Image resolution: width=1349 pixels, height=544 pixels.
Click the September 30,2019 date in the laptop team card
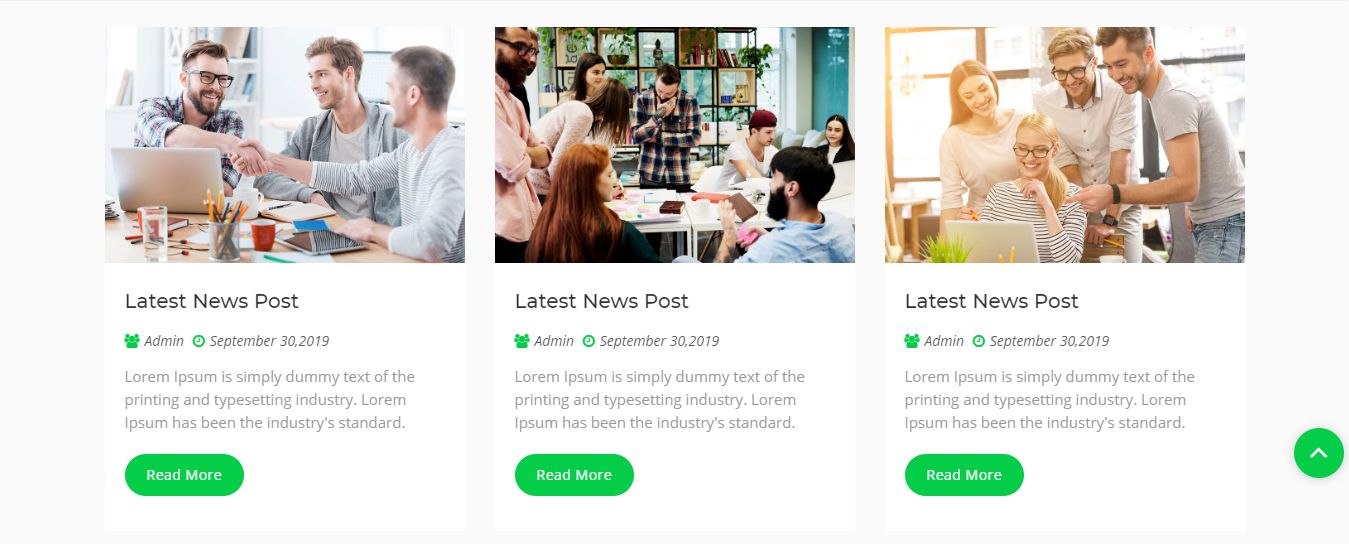tap(1049, 341)
